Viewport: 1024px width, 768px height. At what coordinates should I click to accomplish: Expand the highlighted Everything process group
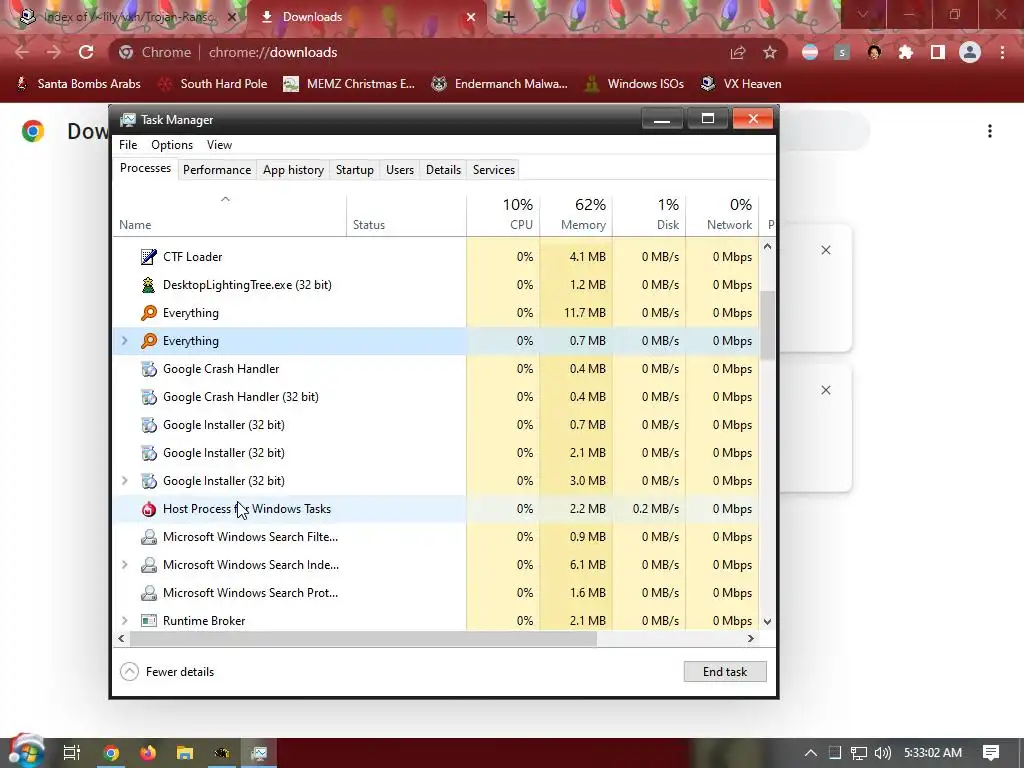pos(125,341)
